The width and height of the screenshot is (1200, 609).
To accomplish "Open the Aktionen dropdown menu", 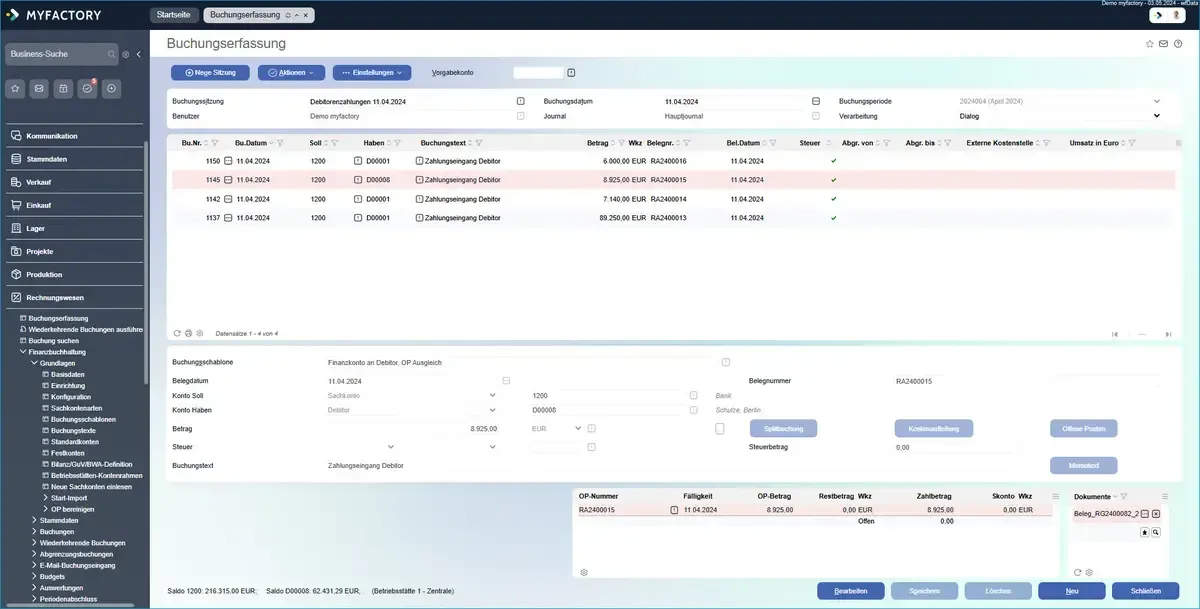I will (x=291, y=73).
